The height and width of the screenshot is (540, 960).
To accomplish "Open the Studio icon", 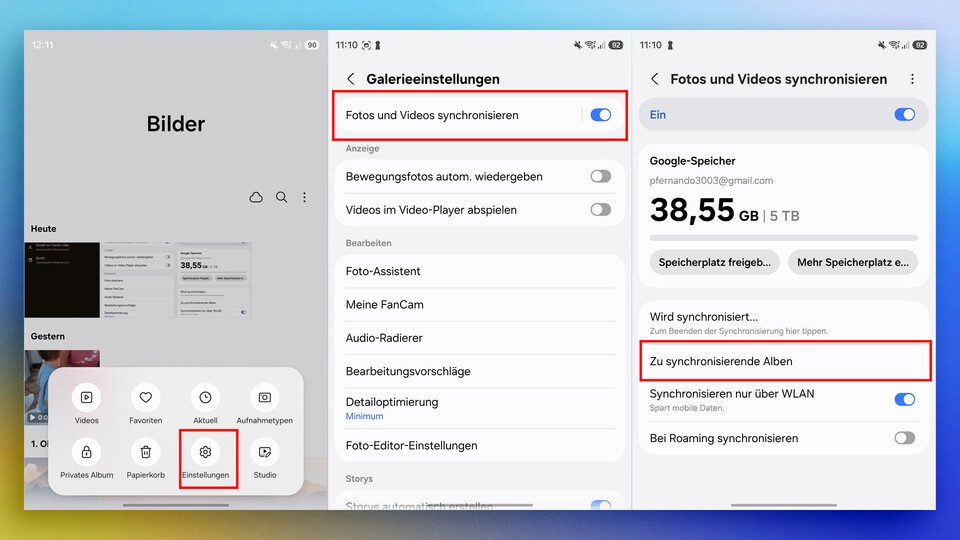I will (264, 452).
